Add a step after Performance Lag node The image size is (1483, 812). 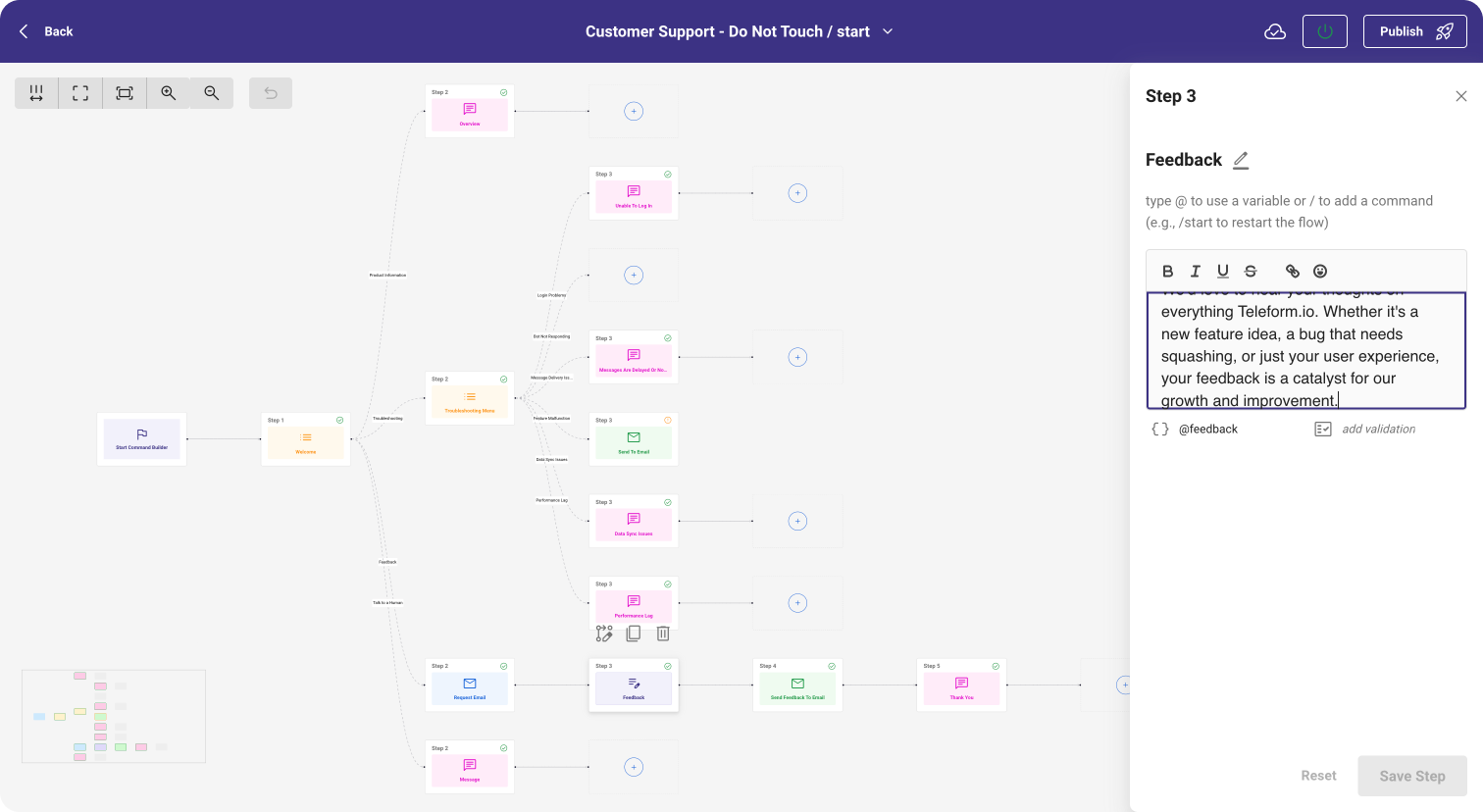pos(797,603)
